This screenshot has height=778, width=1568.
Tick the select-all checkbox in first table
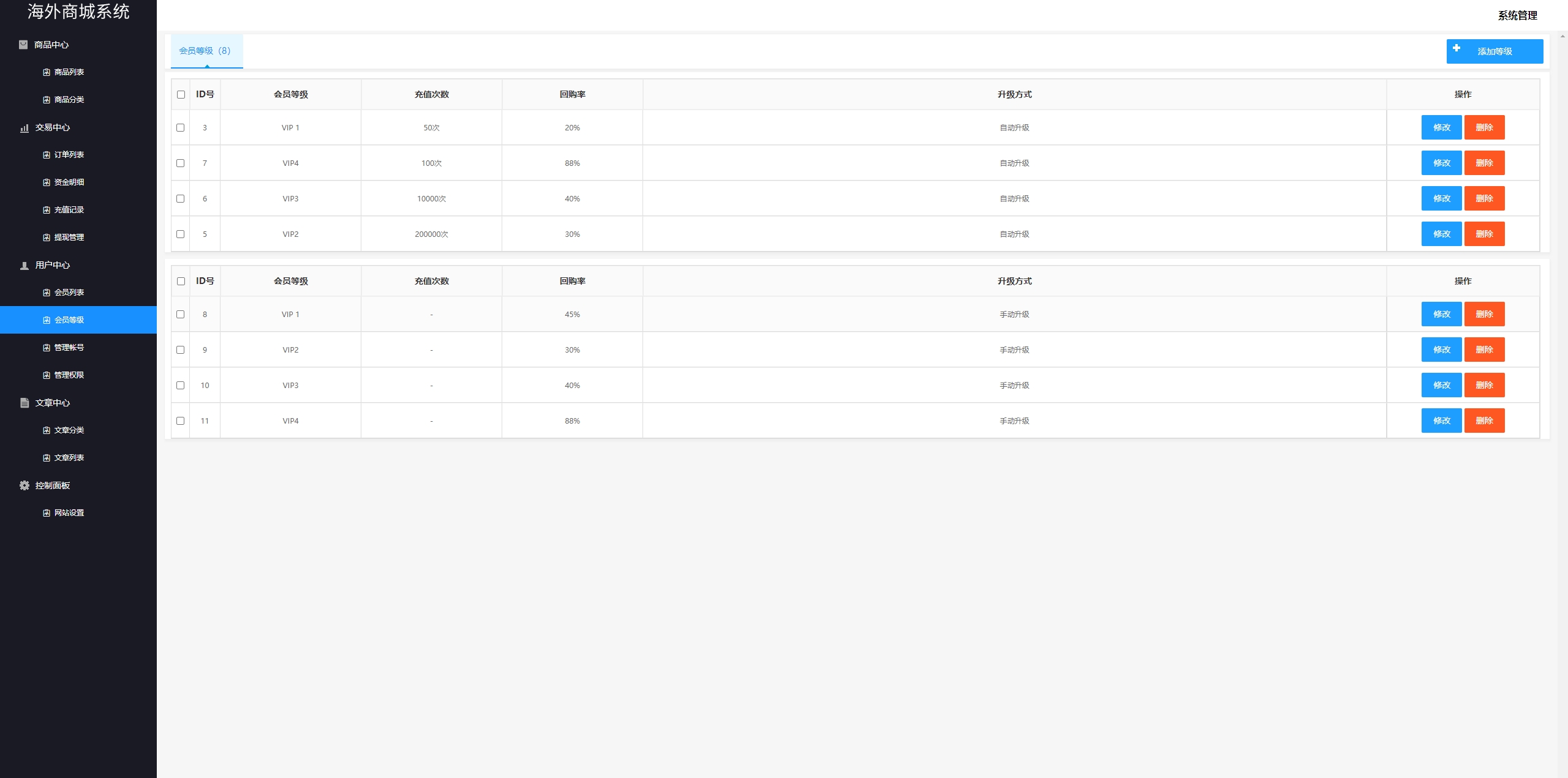[x=181, y=95]
